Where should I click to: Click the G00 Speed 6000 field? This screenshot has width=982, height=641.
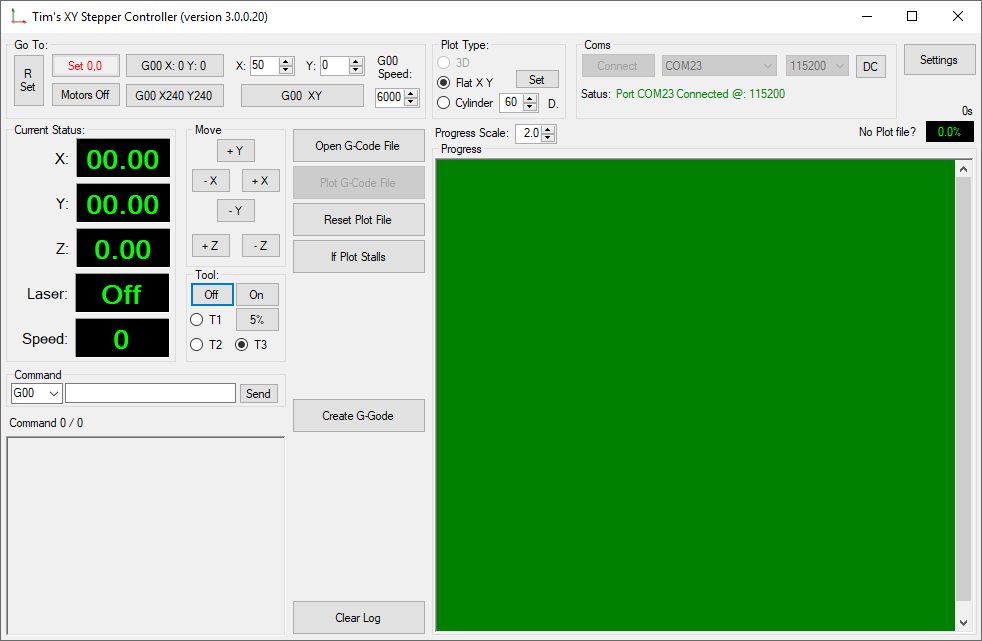390,97
